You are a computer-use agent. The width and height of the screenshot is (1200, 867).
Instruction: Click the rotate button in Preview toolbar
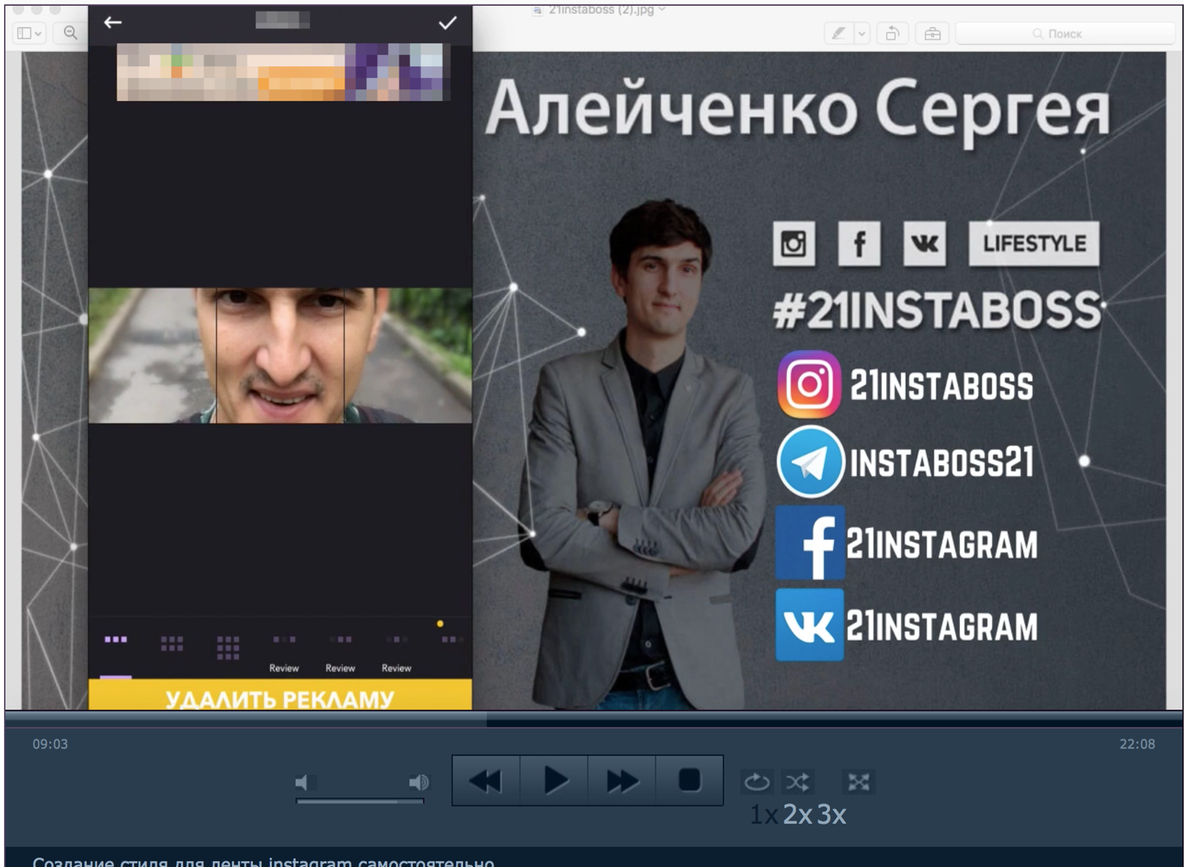(x=891, y=33)
